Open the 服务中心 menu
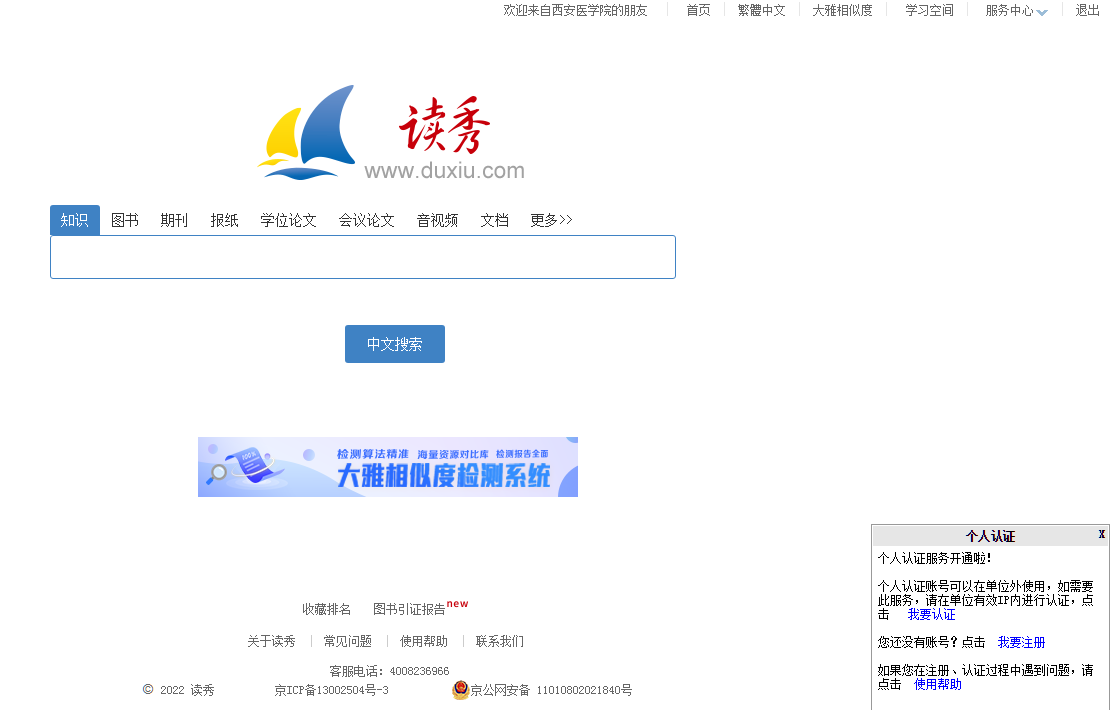This screenshot has height=710, width=1110. point(1009,10)
